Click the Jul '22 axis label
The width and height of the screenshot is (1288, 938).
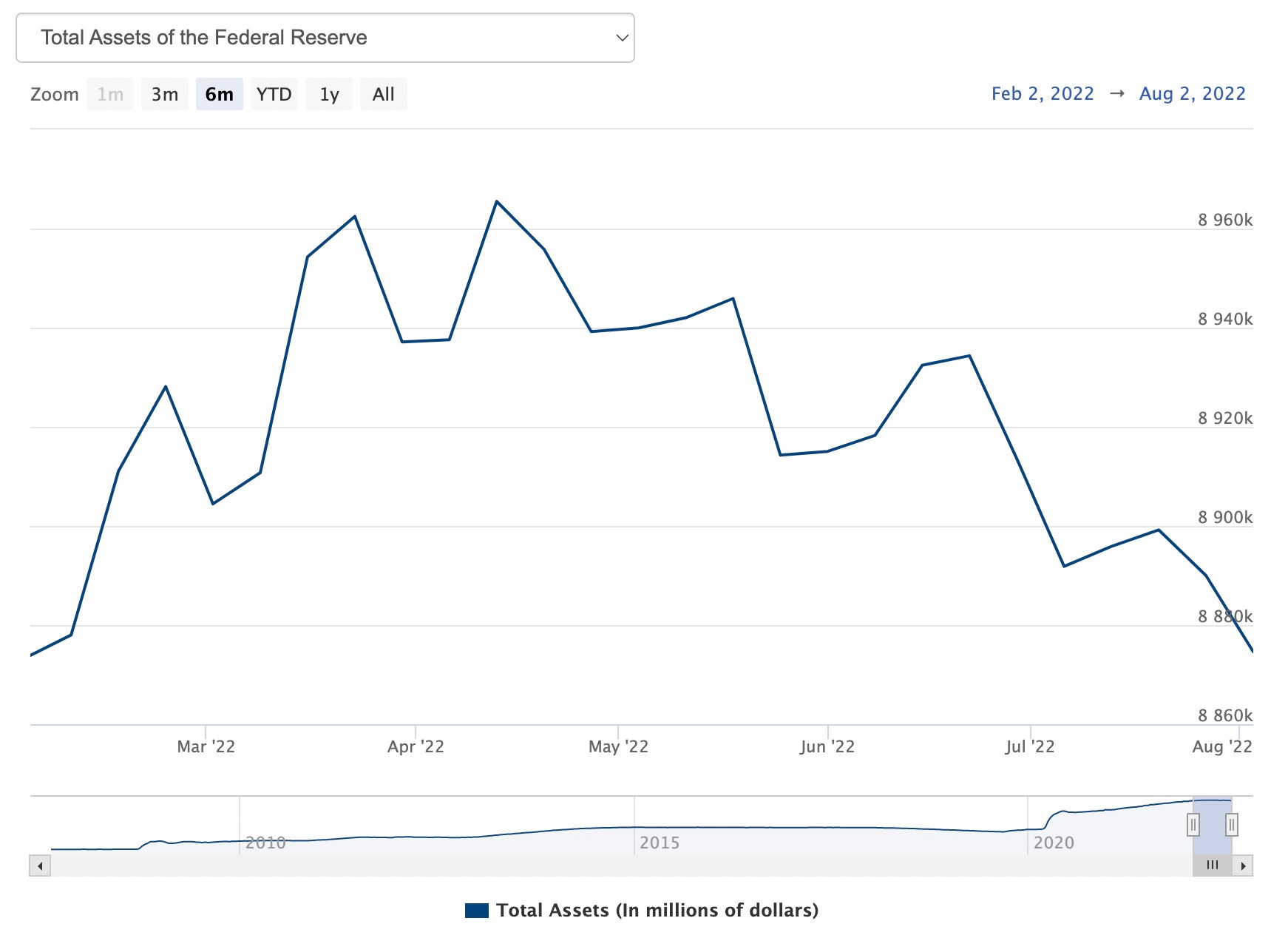click(x=1030, y=746)
